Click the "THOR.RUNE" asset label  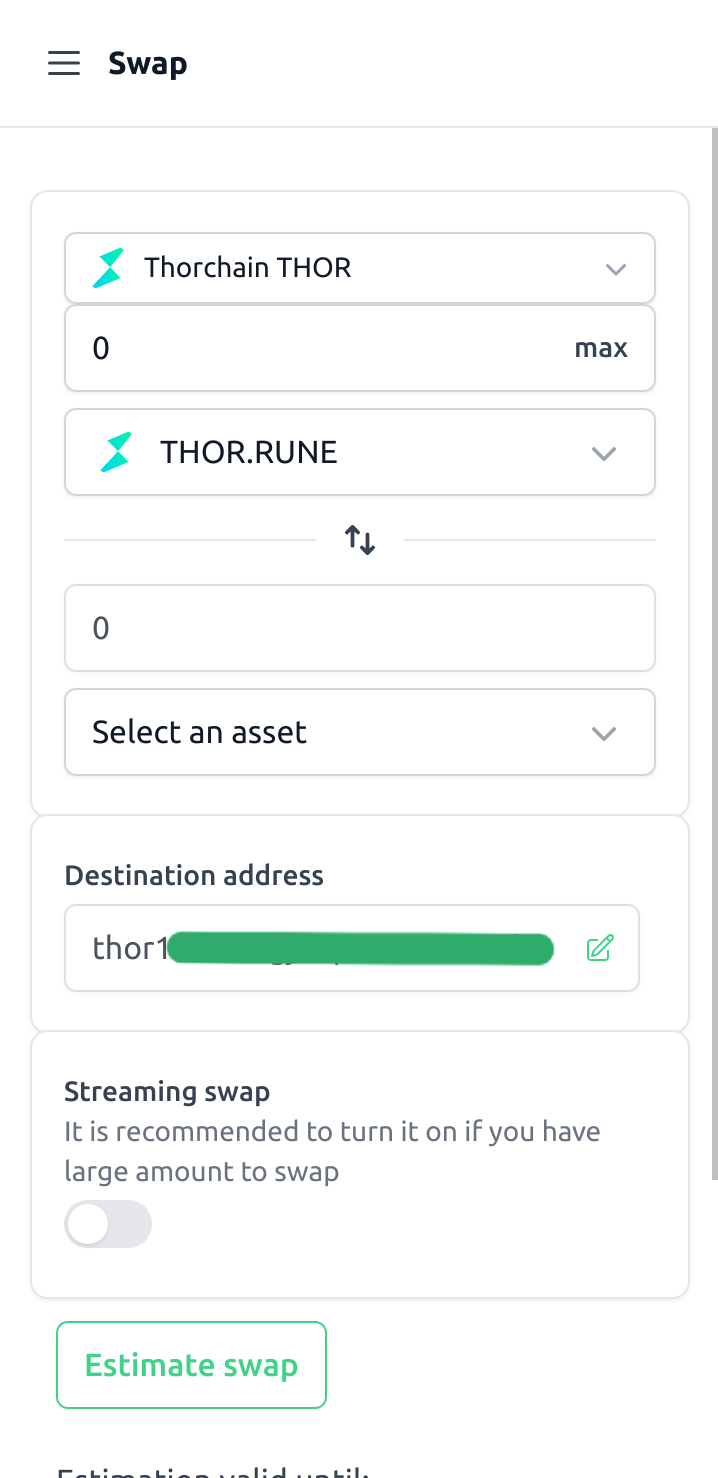(249, 452)
